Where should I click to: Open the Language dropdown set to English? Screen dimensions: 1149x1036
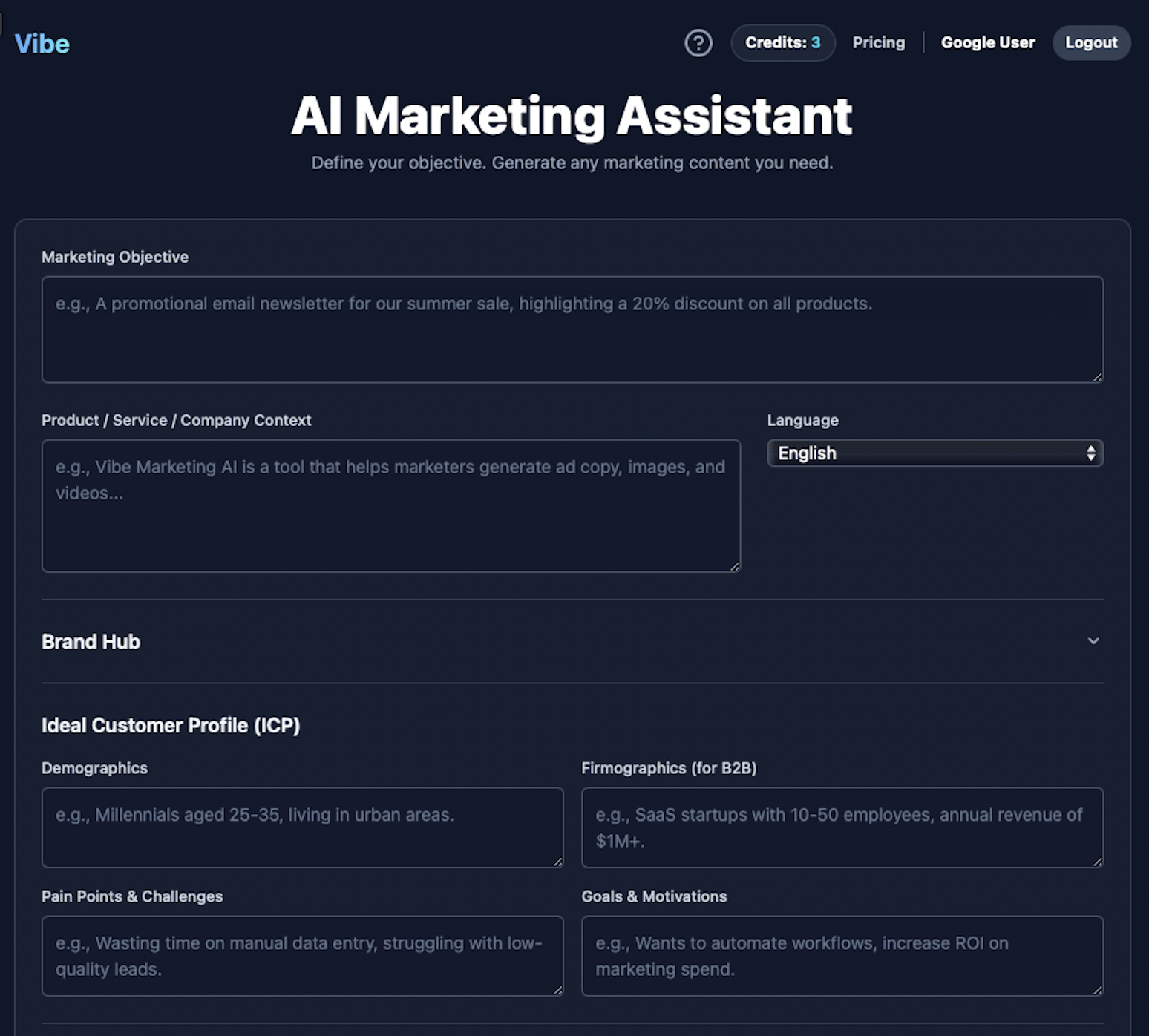[x=935, y=453]
